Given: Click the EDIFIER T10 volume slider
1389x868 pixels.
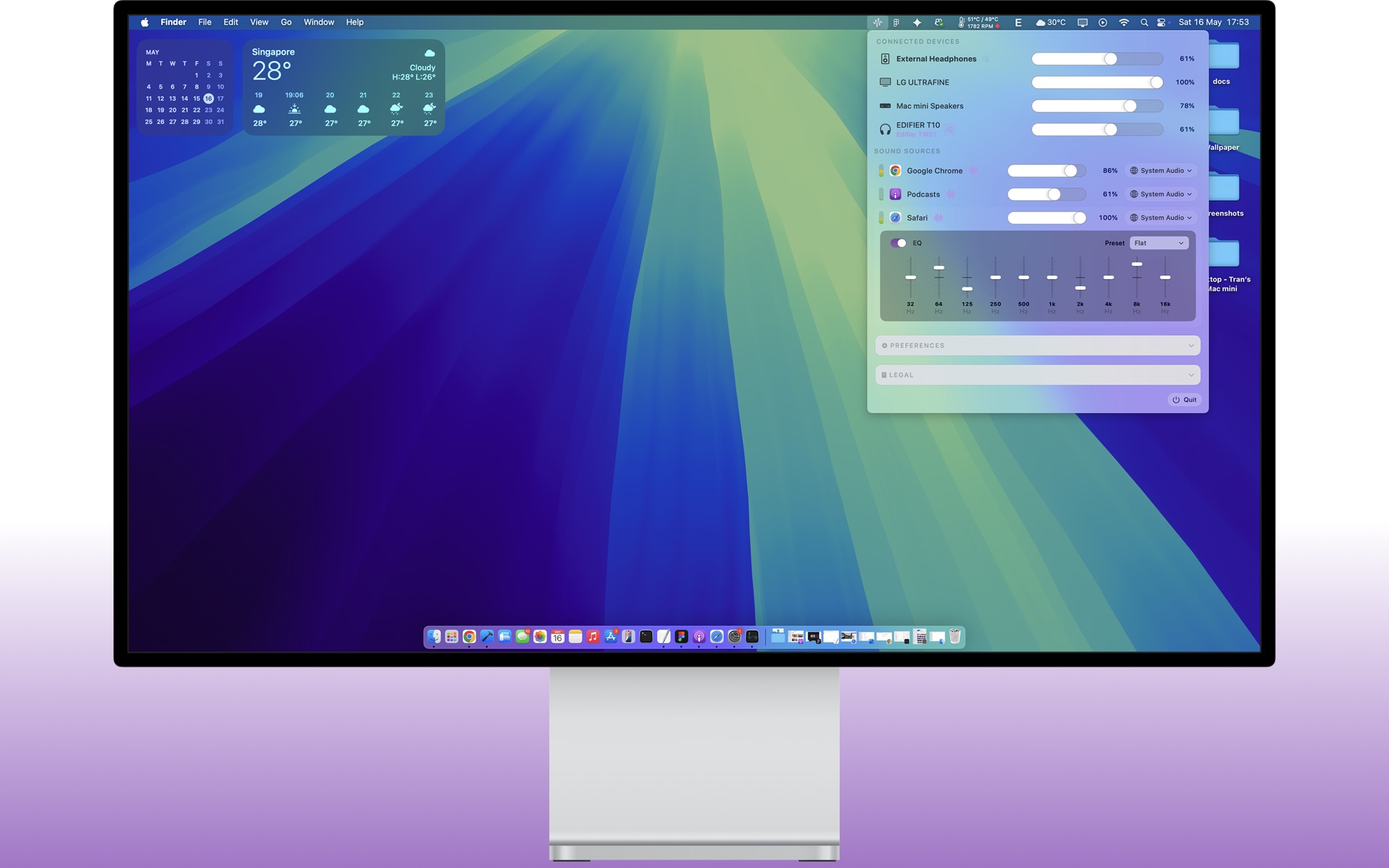Looking at the screenshot, I should point(1097,129).
